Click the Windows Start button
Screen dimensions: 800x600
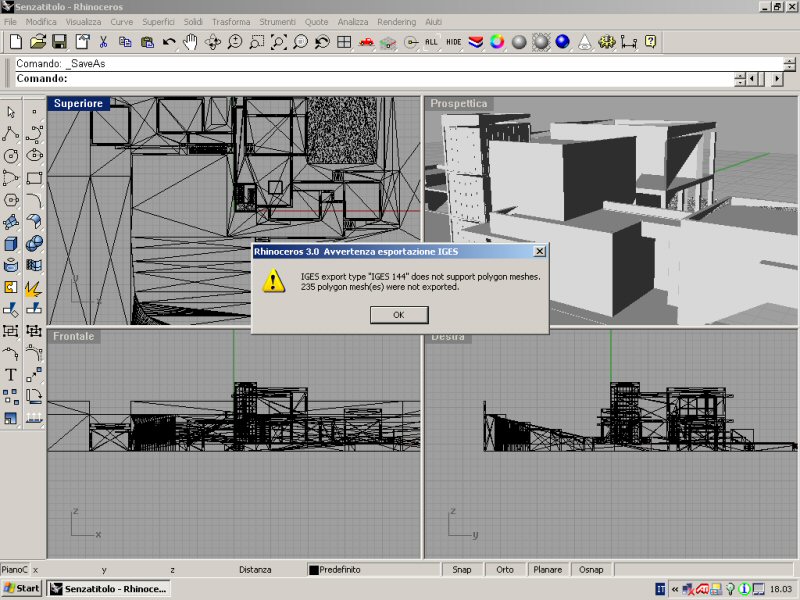pyautogui.click(x=21, y=588)
